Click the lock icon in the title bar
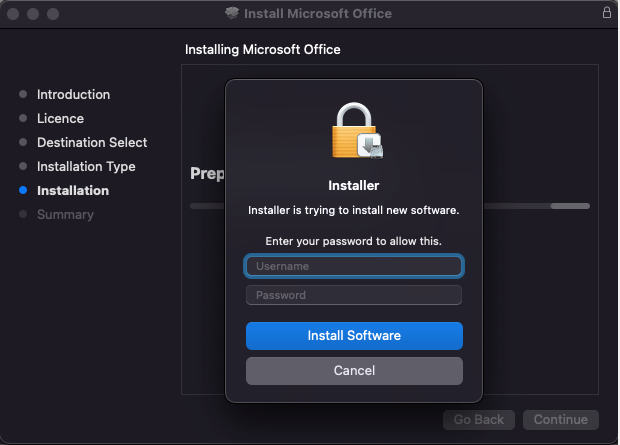620x445 pixels. [607, 13]
